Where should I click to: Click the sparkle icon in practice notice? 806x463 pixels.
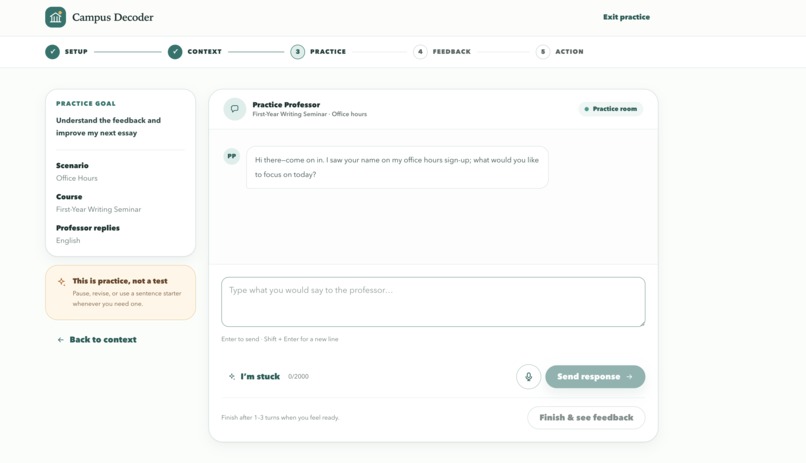point(62,282)
